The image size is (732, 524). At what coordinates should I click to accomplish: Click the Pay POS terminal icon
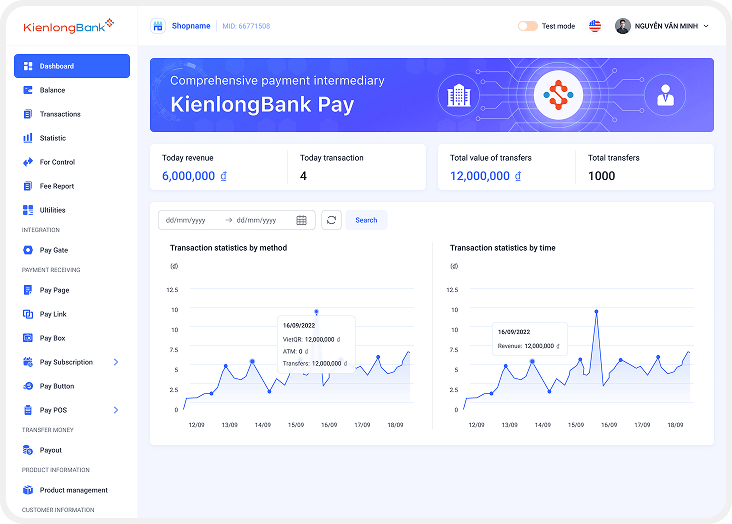(x=28, y=410)
